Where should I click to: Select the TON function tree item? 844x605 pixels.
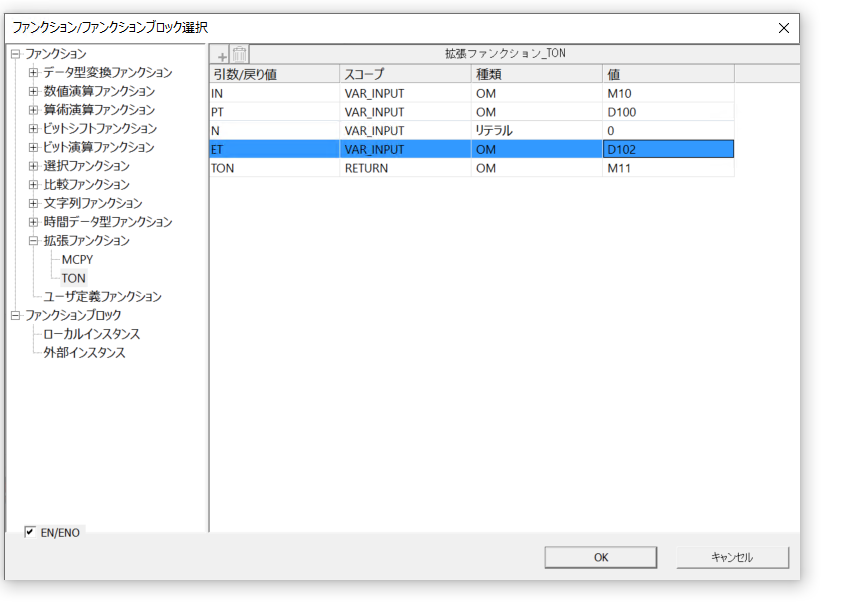pyautogui.click(x=73, y=278)
